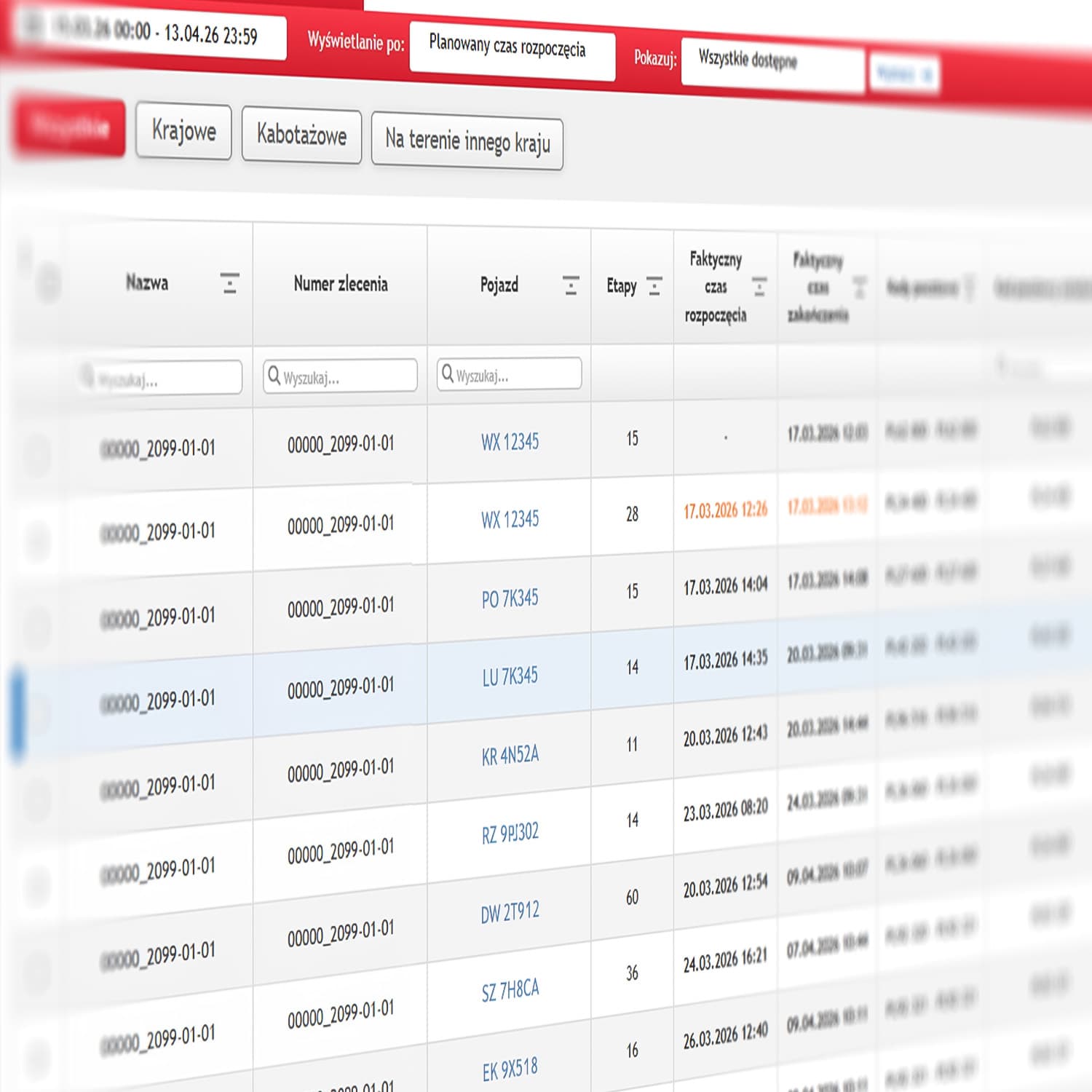Switch to the Krajowe tab
This screenshot has width=1092, height=1092.
(x=183, y=132)
